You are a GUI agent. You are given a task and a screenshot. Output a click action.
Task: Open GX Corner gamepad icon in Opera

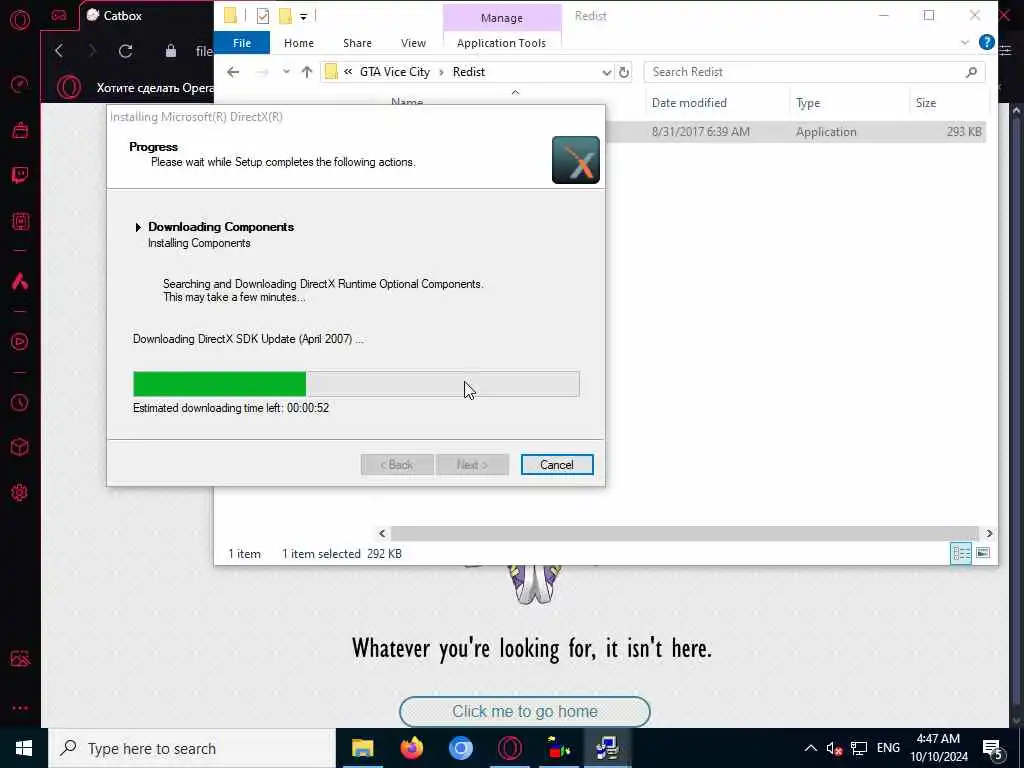click(59, 16)
